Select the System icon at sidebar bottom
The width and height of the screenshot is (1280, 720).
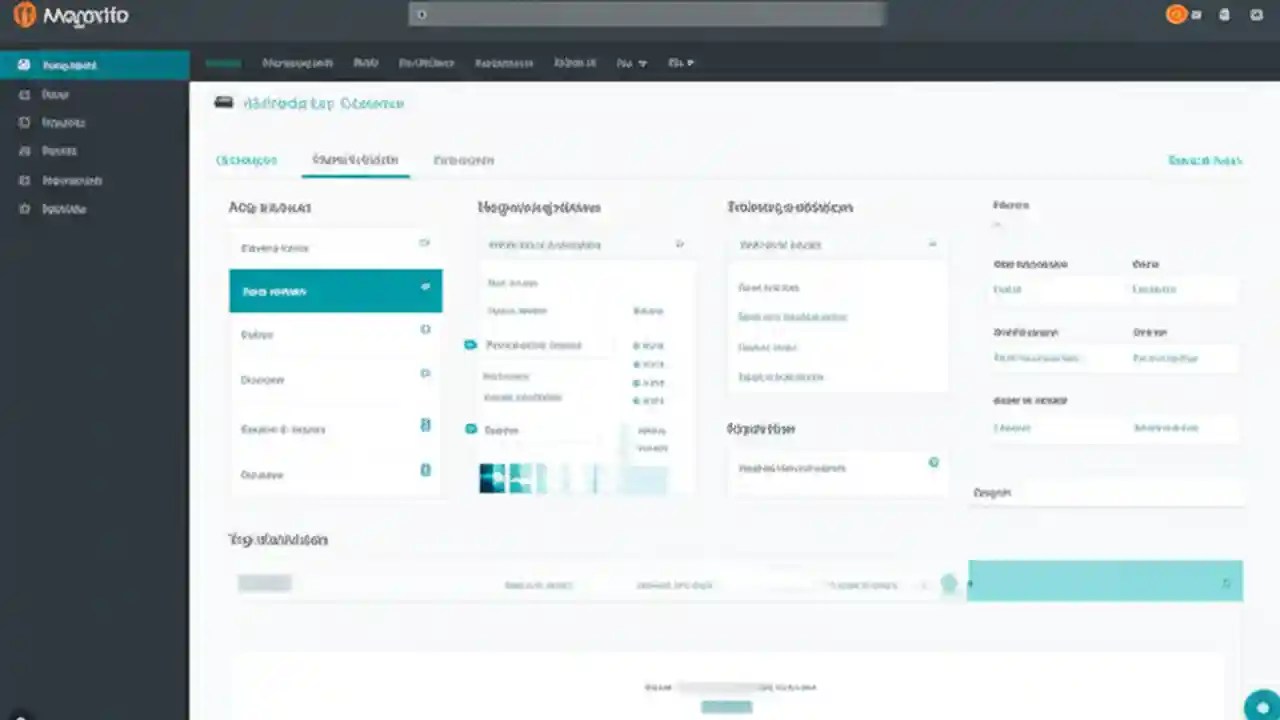tap(24, 208)
